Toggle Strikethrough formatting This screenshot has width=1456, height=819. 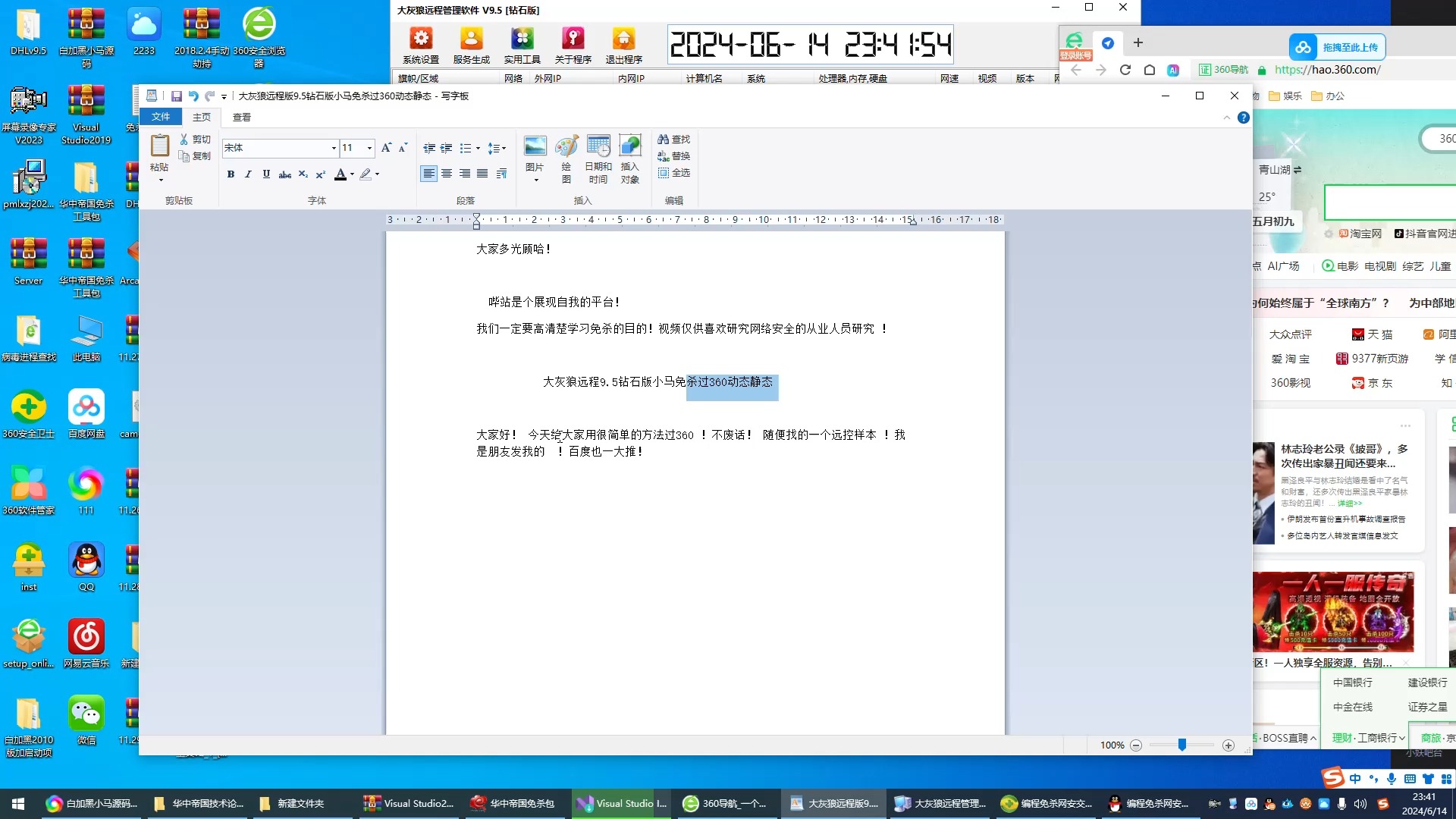(x=284, y=174)
